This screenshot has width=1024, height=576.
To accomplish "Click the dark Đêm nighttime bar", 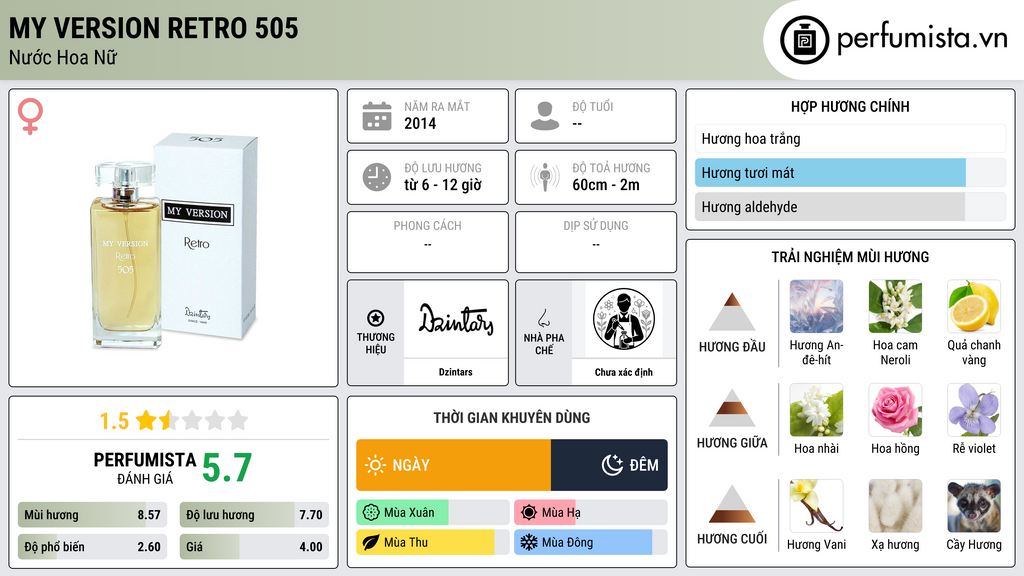I will (x=609, y=465).
